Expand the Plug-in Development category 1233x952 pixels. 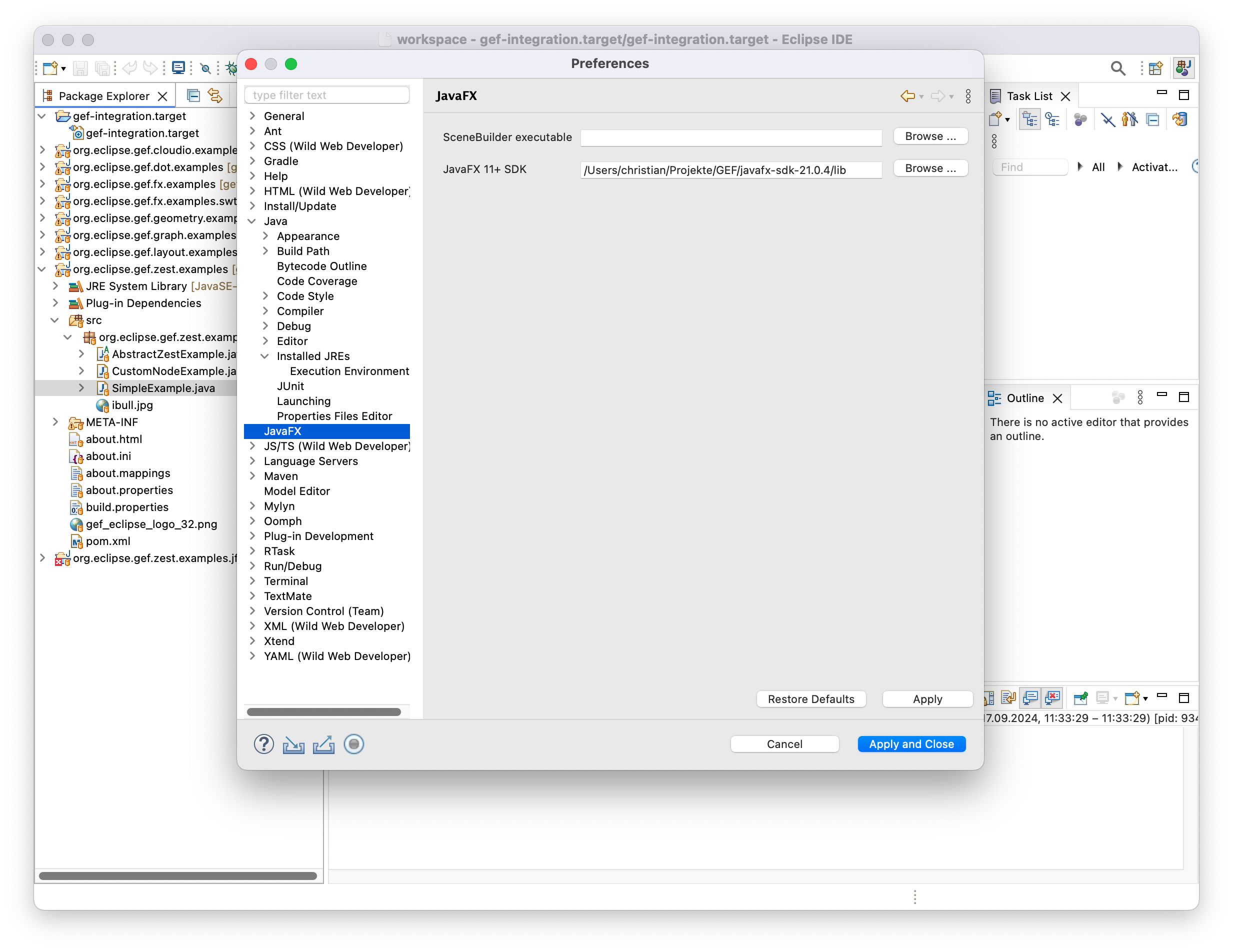252,536
